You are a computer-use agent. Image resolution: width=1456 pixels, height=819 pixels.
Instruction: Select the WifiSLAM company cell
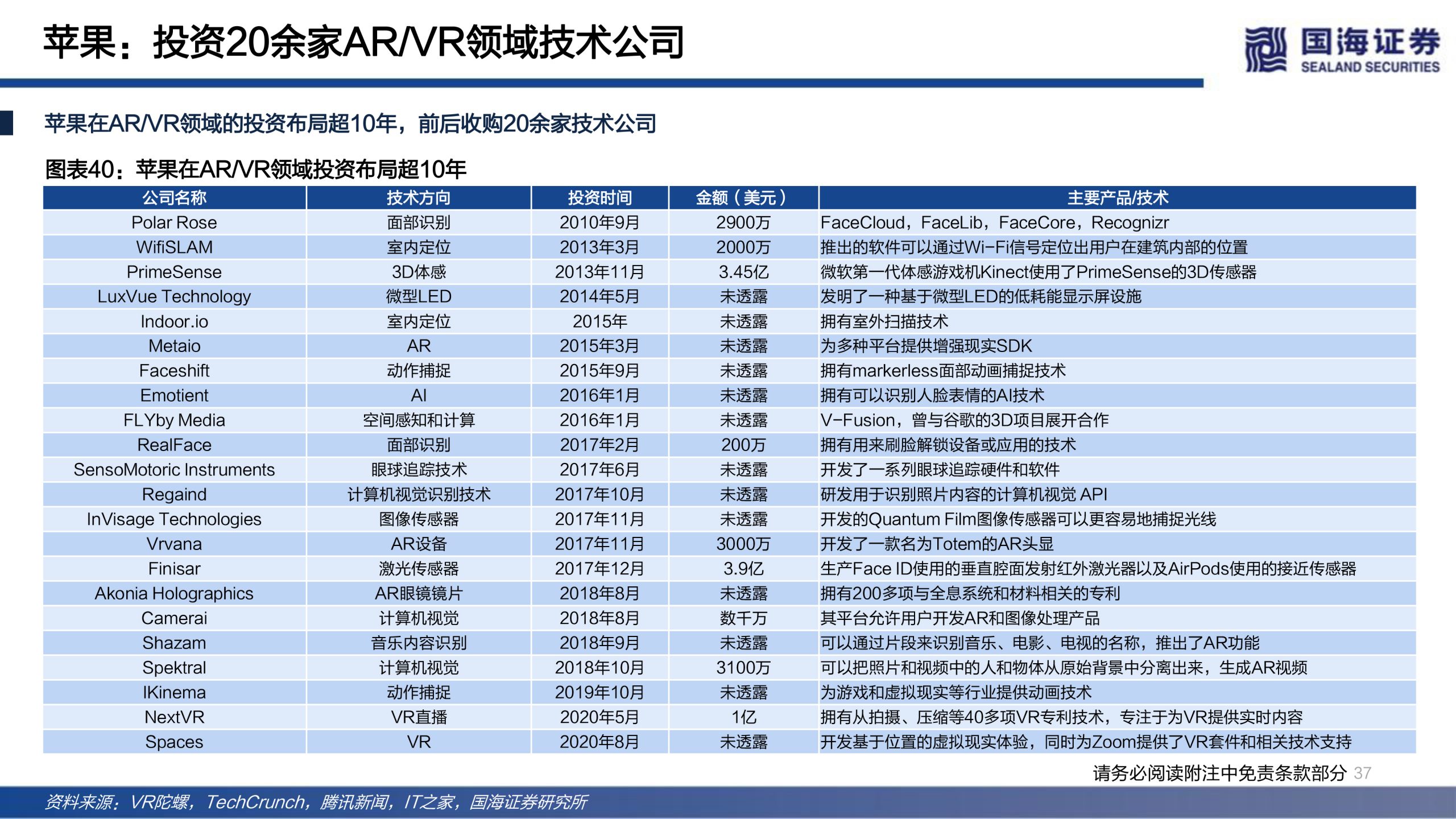tap(174, 247)
